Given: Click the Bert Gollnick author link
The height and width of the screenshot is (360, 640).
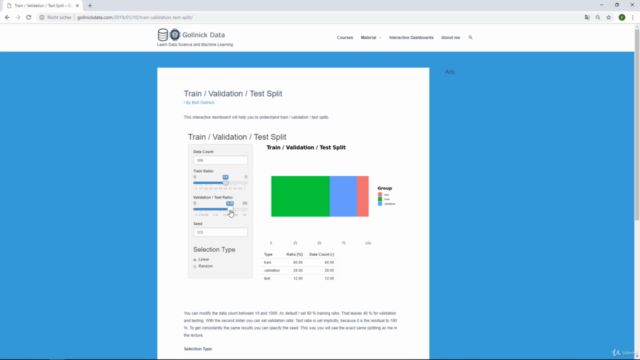Looking at the screenshot, I should [x=203, y=102].
